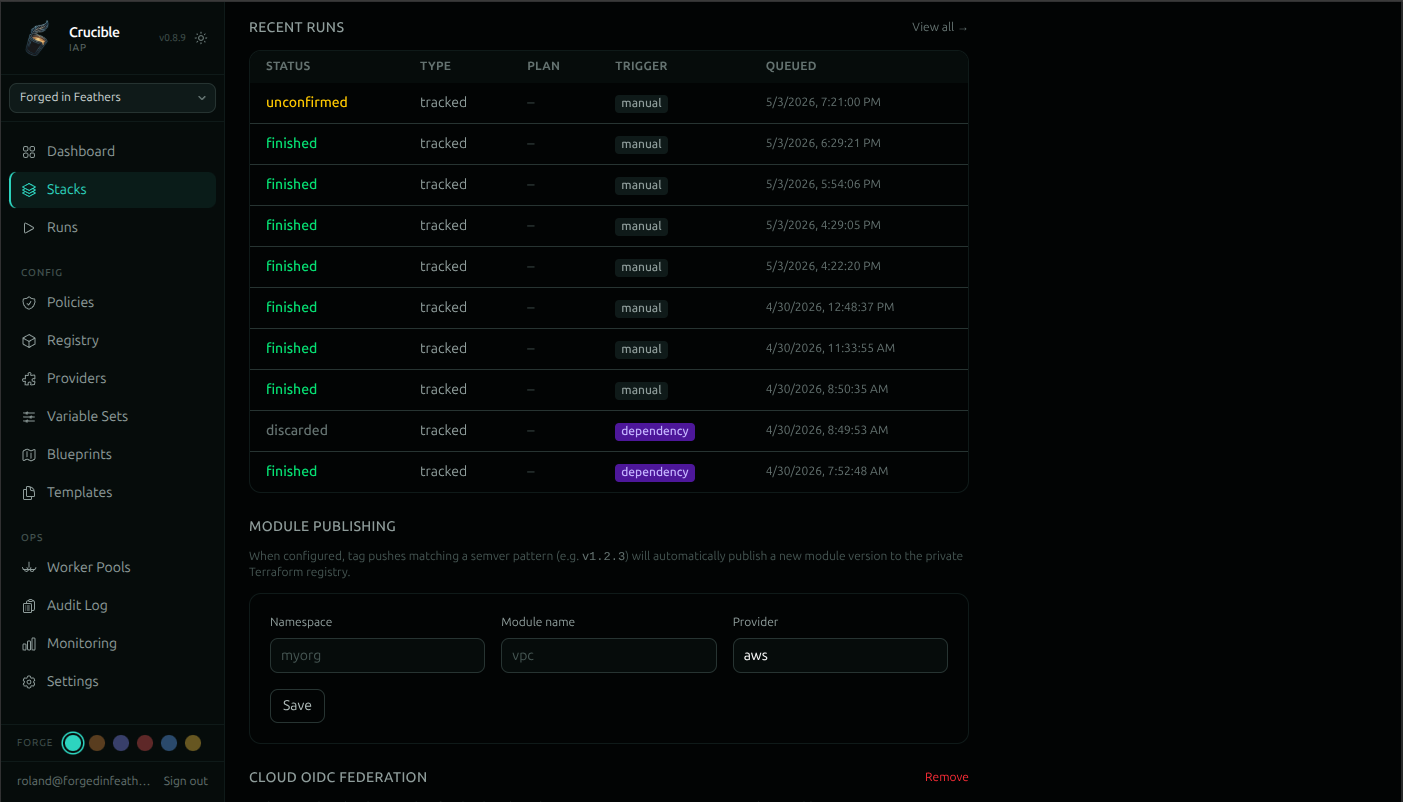
Task: Click the Policies shield icon
Action: [x=29, y=302]
